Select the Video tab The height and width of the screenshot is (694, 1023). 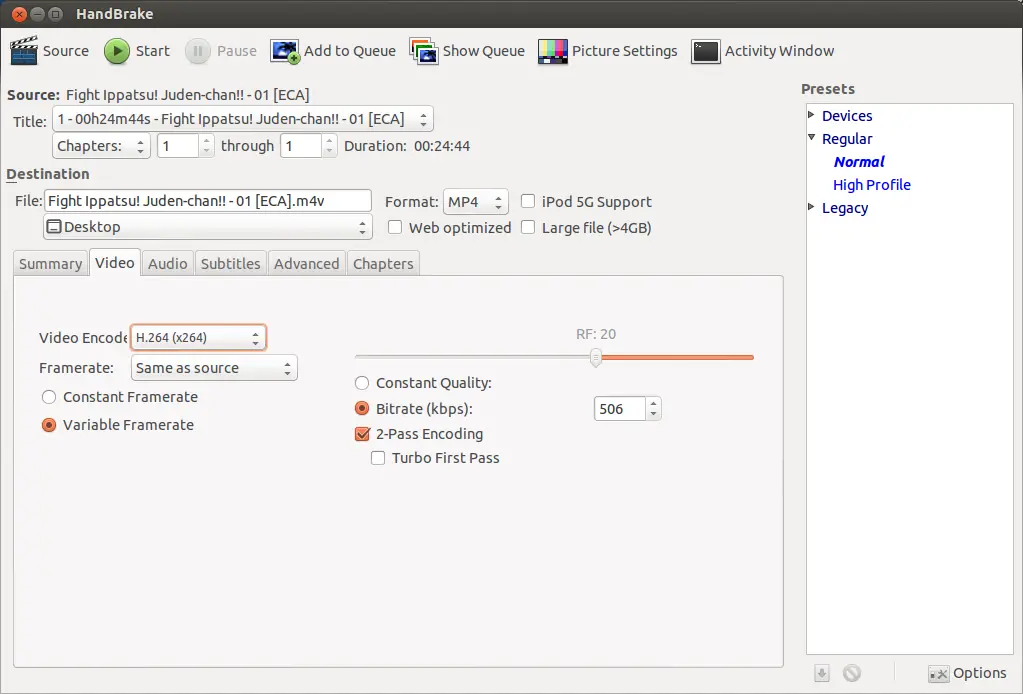[115, 262]
